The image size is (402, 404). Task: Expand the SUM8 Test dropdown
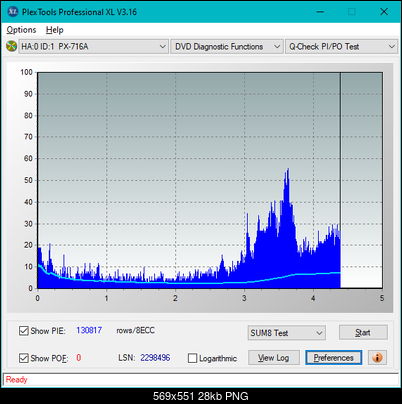coord(286,333)
